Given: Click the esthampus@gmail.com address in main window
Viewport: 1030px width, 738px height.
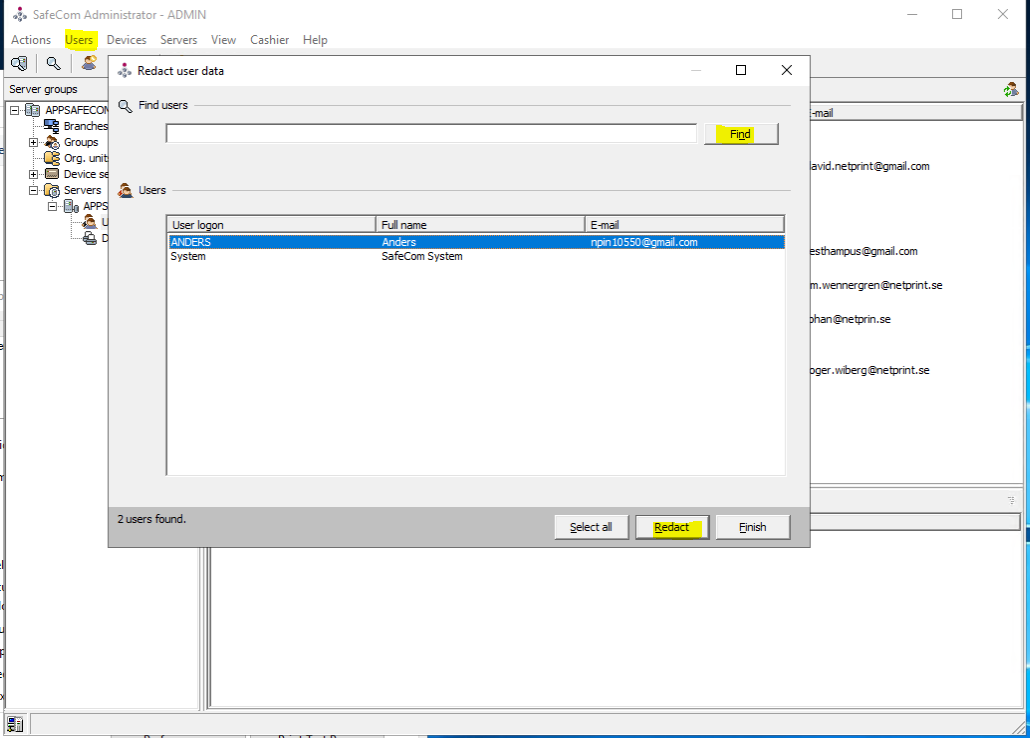Looking at the screenshot, I should pyautogui.click(x=864, y=251).
